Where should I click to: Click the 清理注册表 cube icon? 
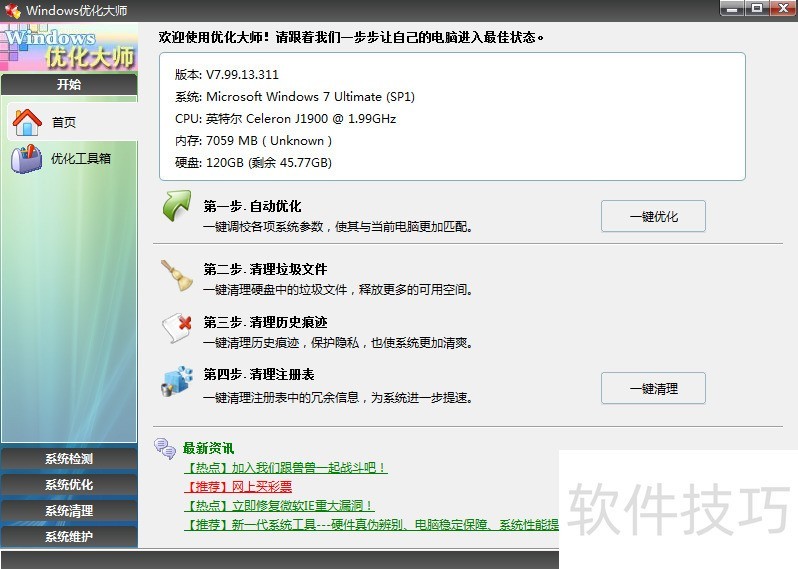coord(177,381)
